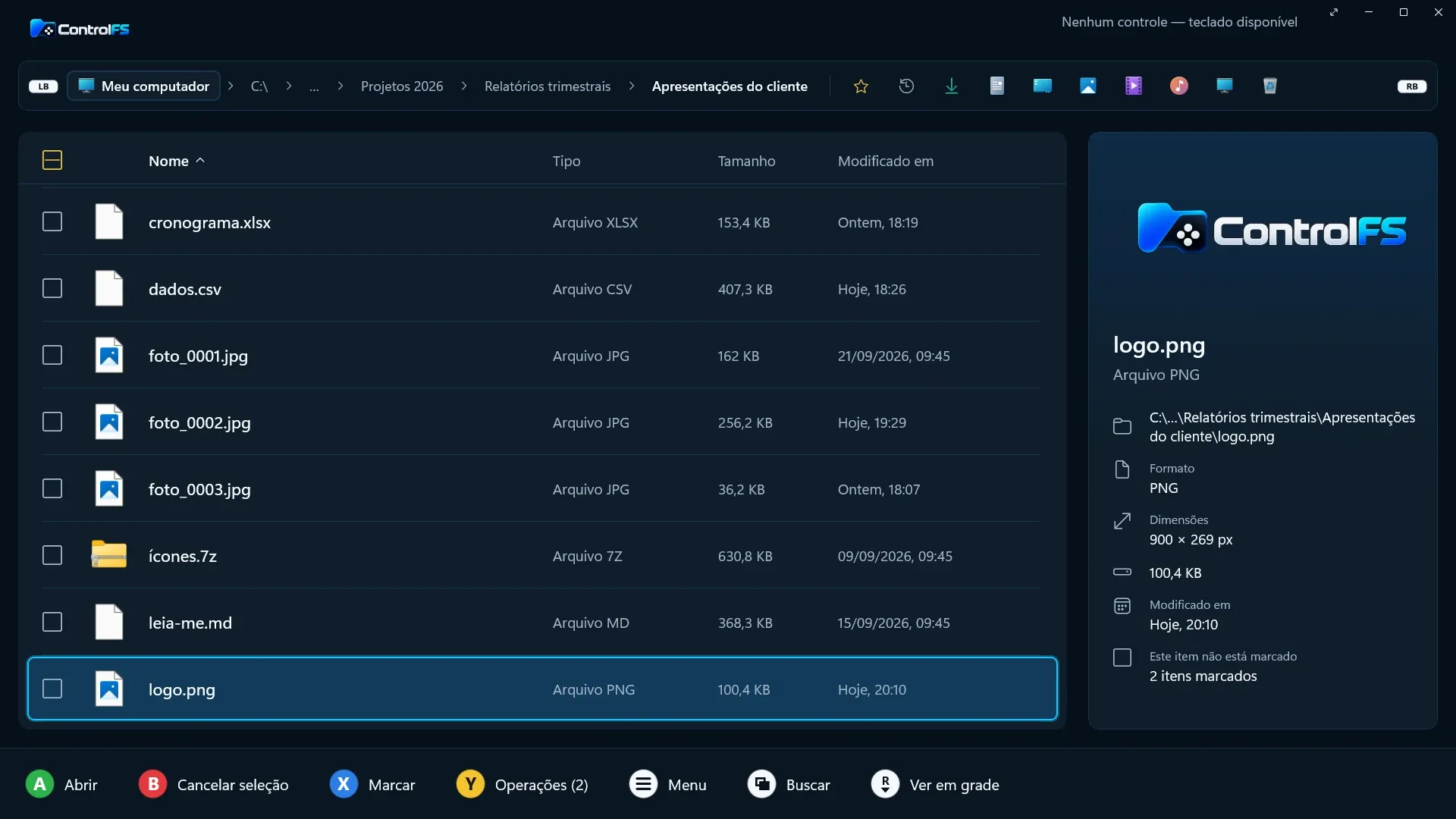Expand the collapsed '...' breadcrumb segment

pos(314,86)
